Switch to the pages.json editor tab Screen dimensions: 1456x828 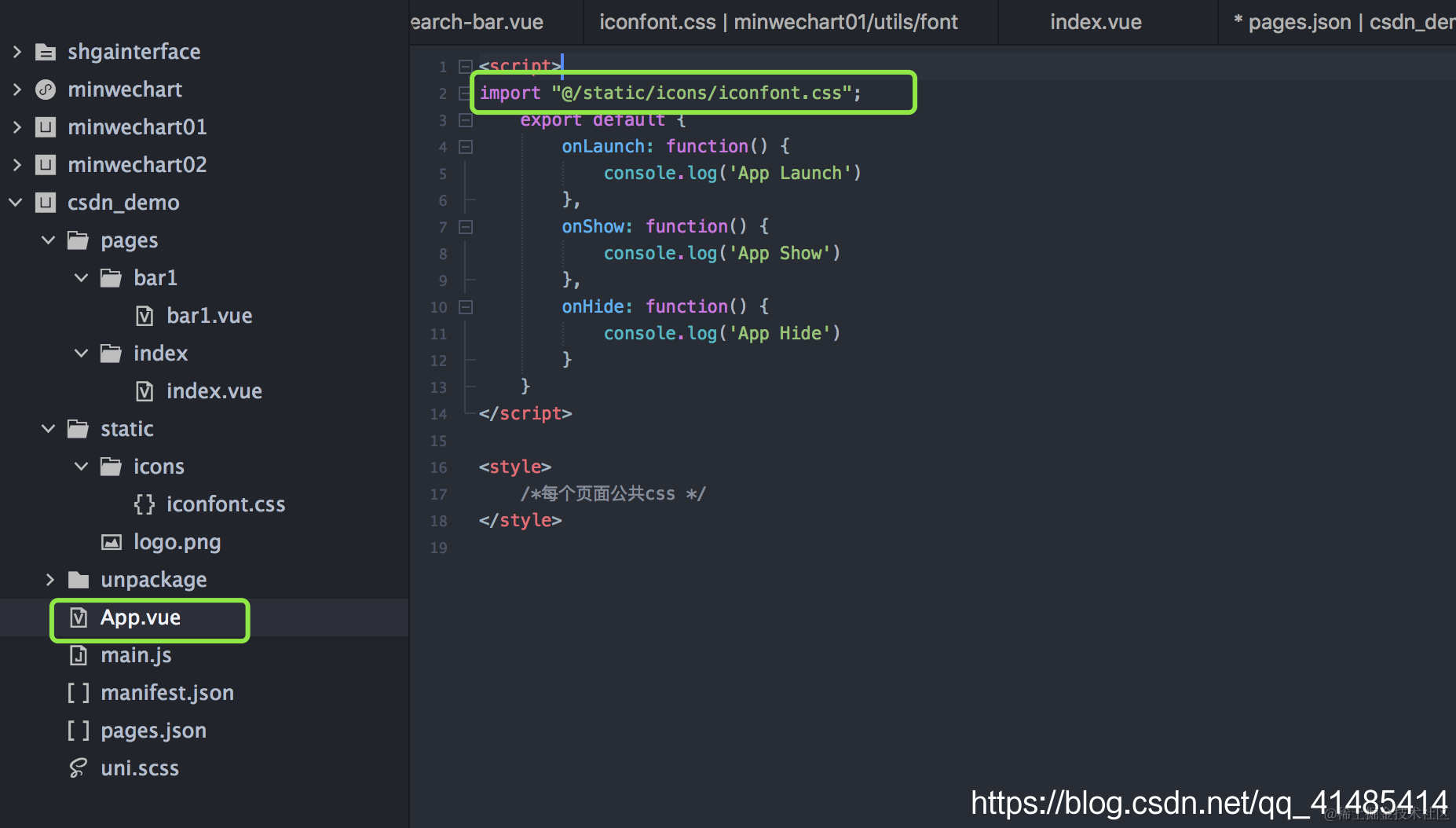click(1337, 22)
